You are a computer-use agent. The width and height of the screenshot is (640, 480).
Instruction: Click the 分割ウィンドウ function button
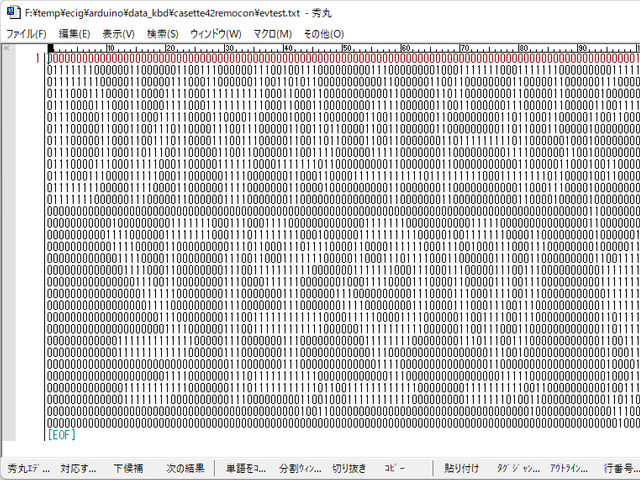point(299,468)
